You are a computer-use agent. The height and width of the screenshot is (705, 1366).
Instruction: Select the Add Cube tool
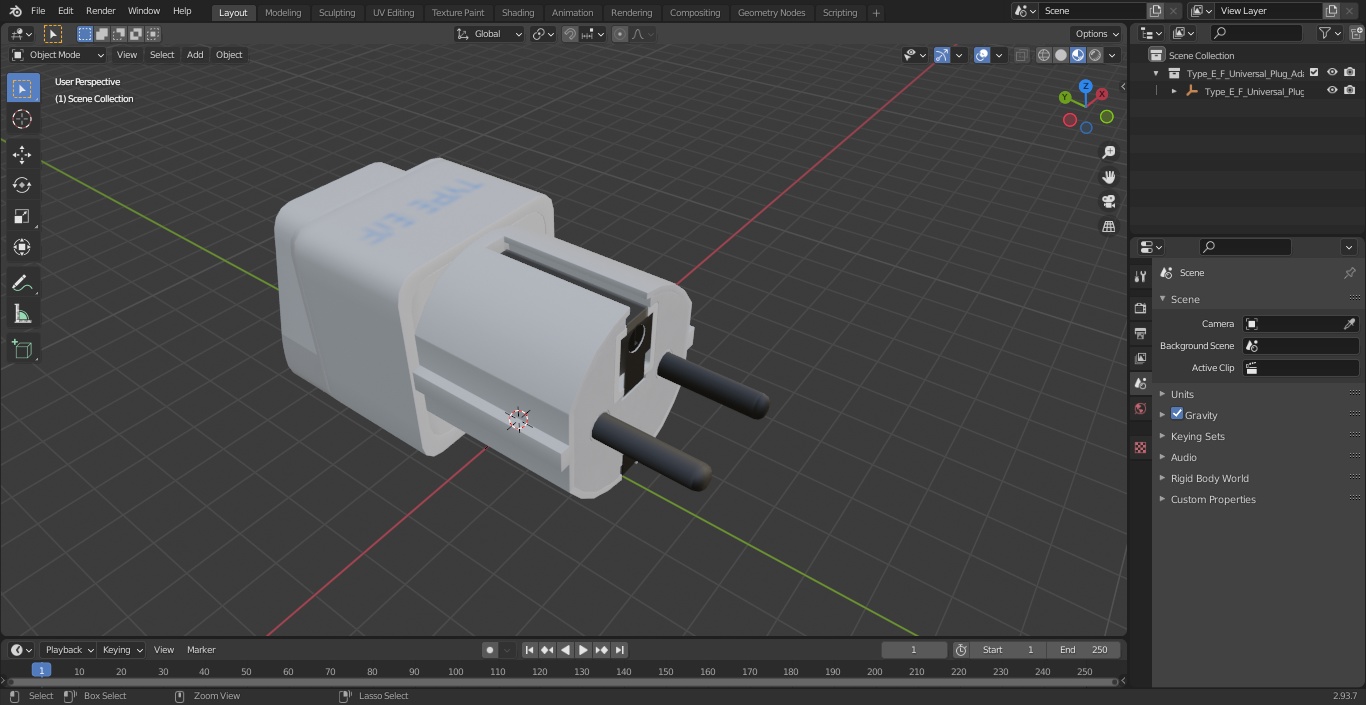(x=22, y=350)
